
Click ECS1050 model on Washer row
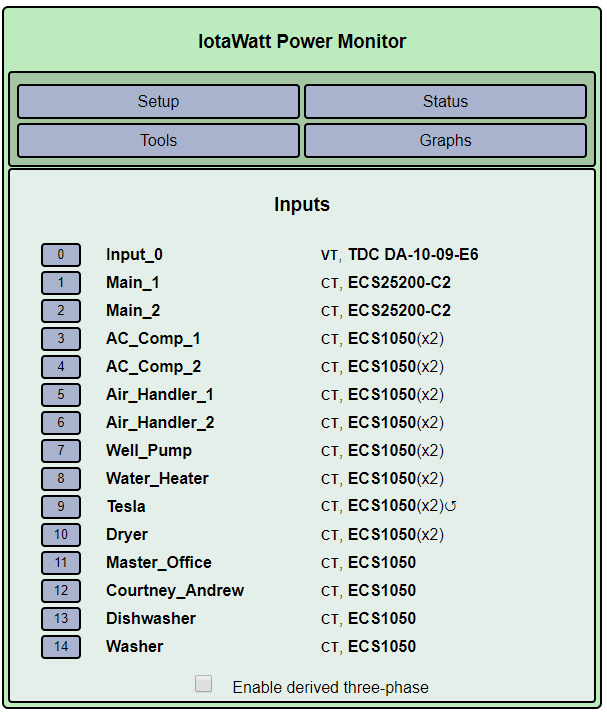pos(382,647)
